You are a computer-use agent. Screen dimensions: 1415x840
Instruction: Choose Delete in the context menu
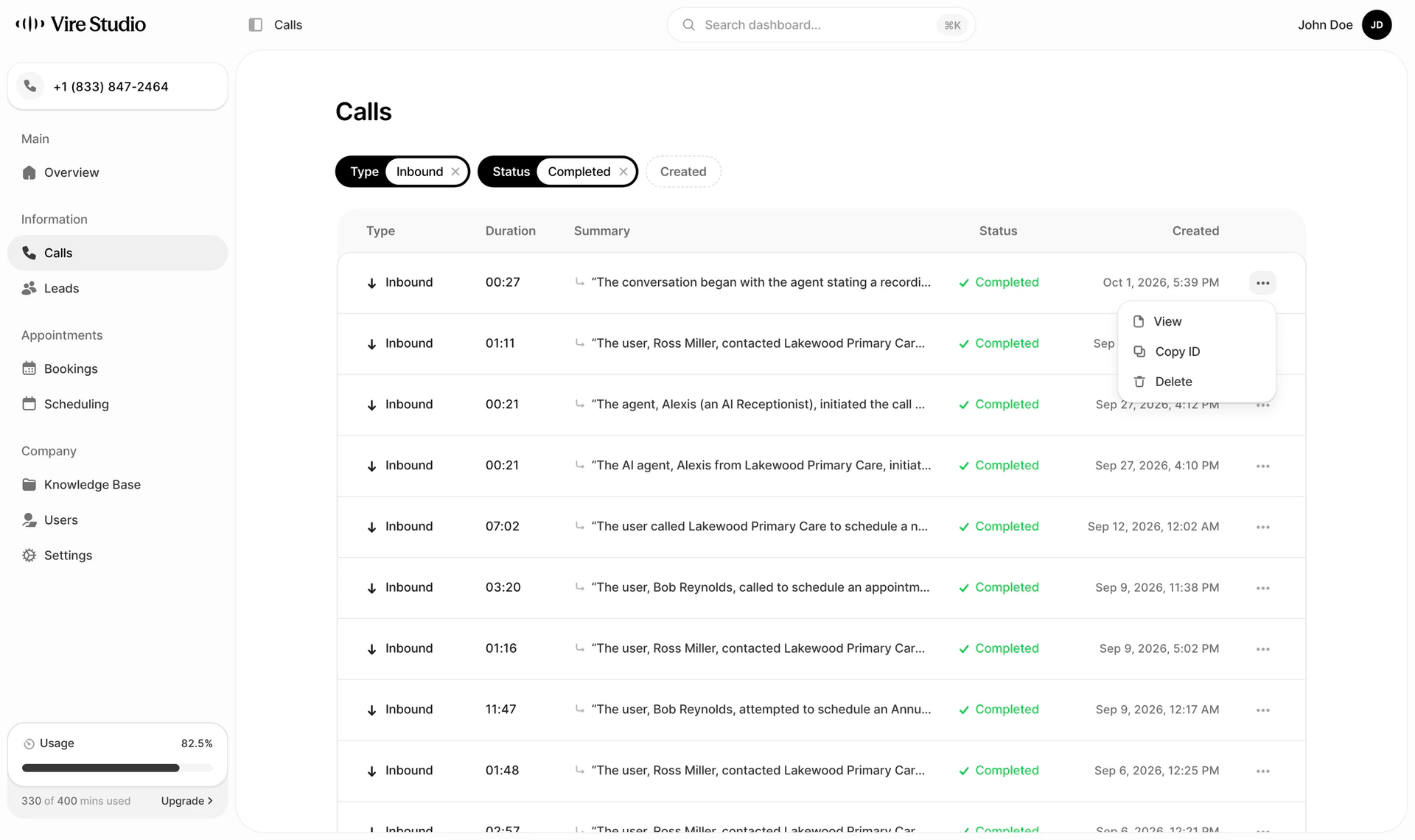(x=1196, y=382)
